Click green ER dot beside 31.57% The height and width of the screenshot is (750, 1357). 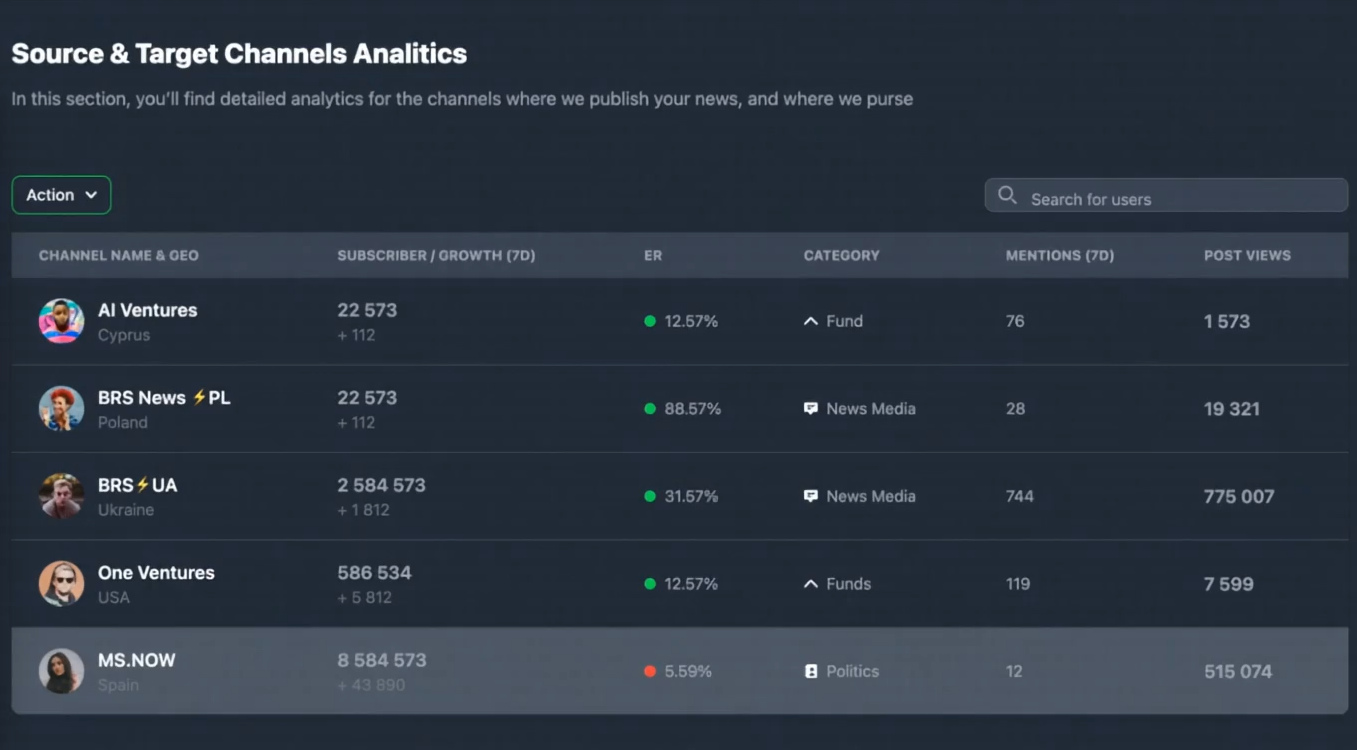tap(650, 496)
